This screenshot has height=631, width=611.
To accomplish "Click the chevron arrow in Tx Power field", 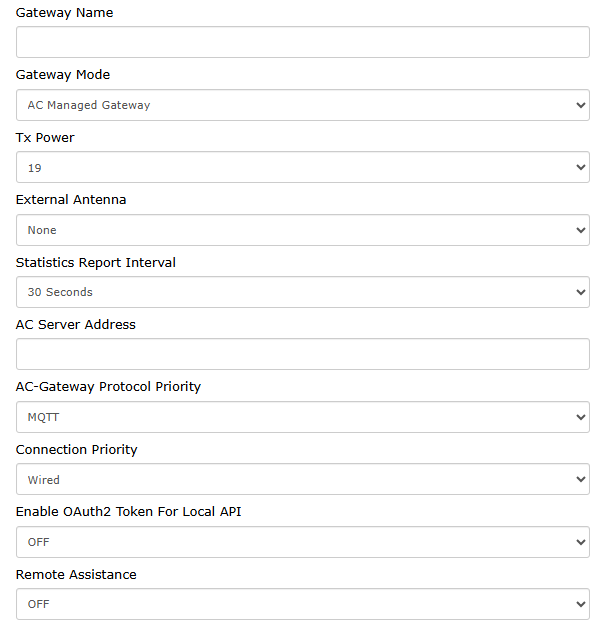I will click(x=580, y=167).
